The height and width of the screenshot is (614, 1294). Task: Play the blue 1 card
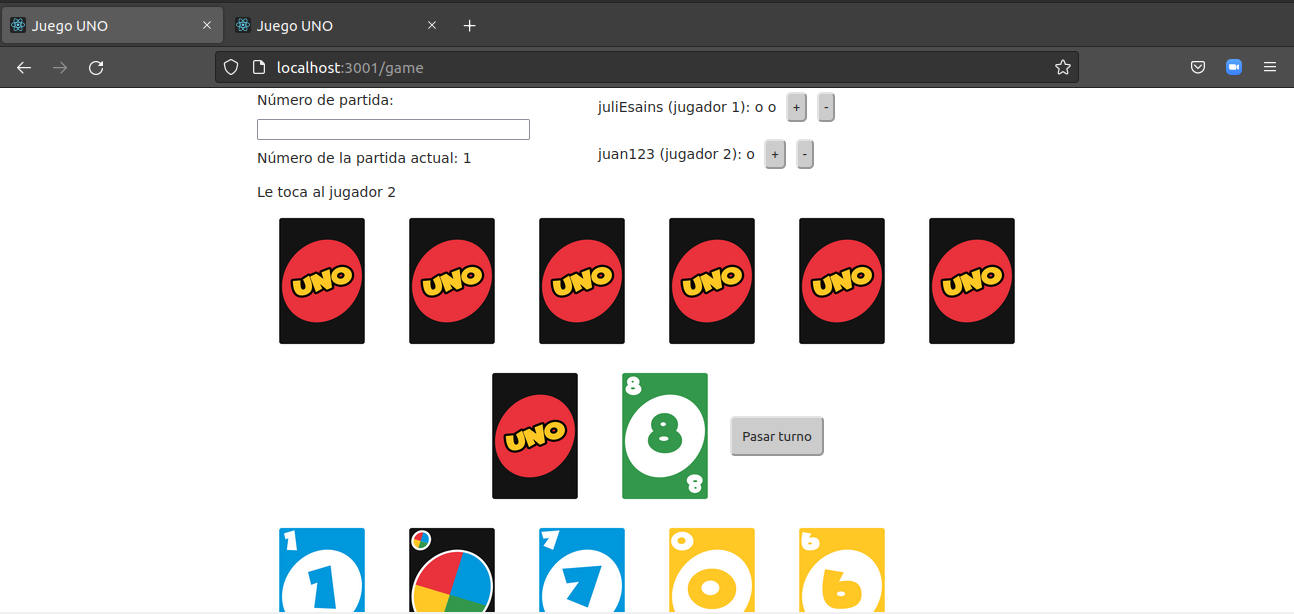coord(322,570)
